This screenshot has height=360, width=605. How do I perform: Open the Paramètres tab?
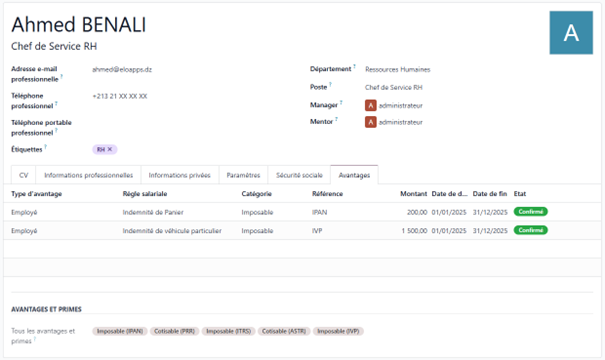243,175
